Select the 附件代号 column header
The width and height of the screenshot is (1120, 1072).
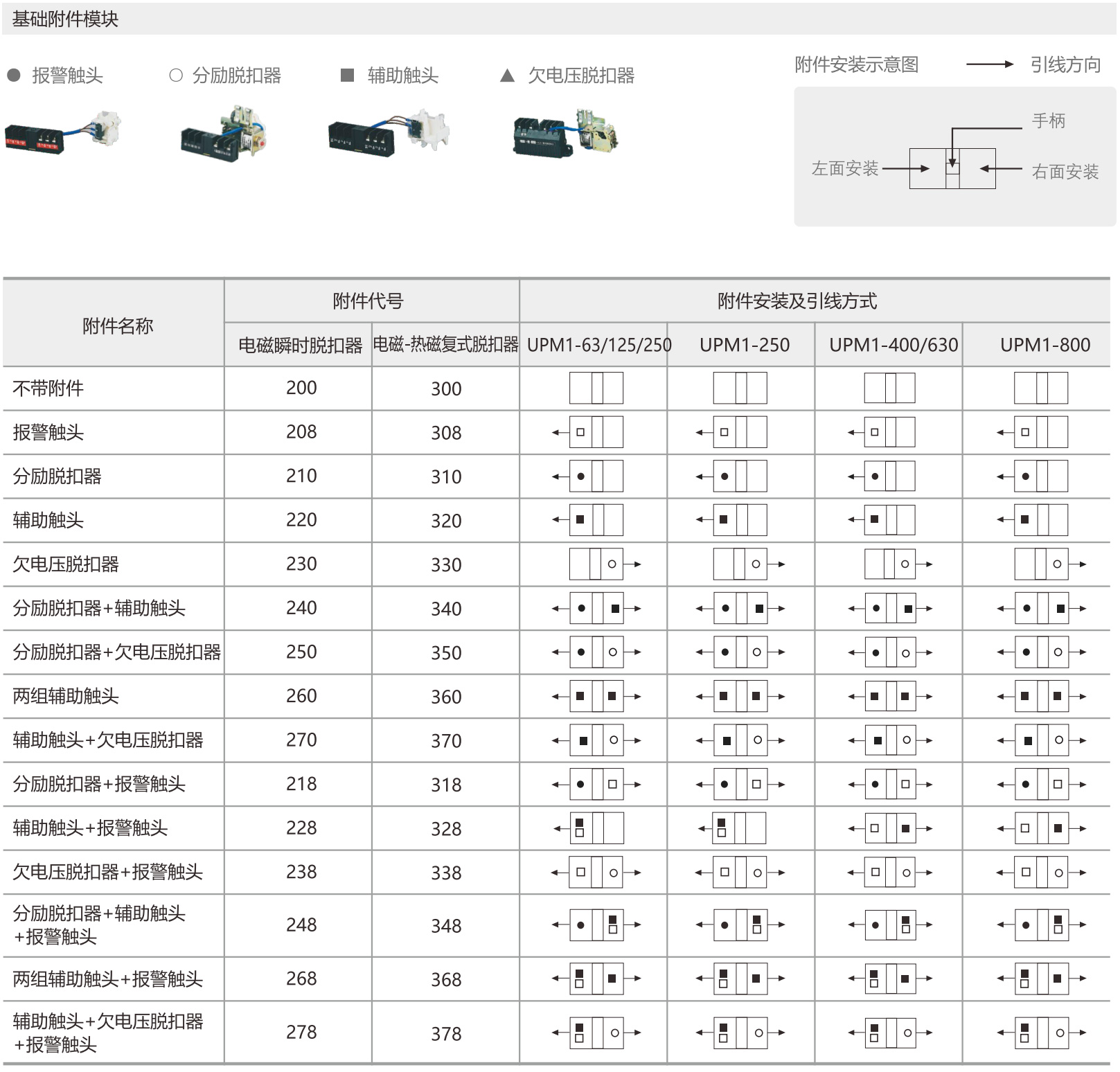[x=368, y=301]
